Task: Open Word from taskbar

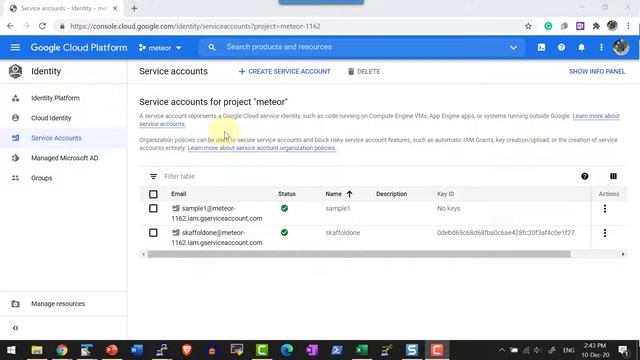Action: tap(137, 350)
